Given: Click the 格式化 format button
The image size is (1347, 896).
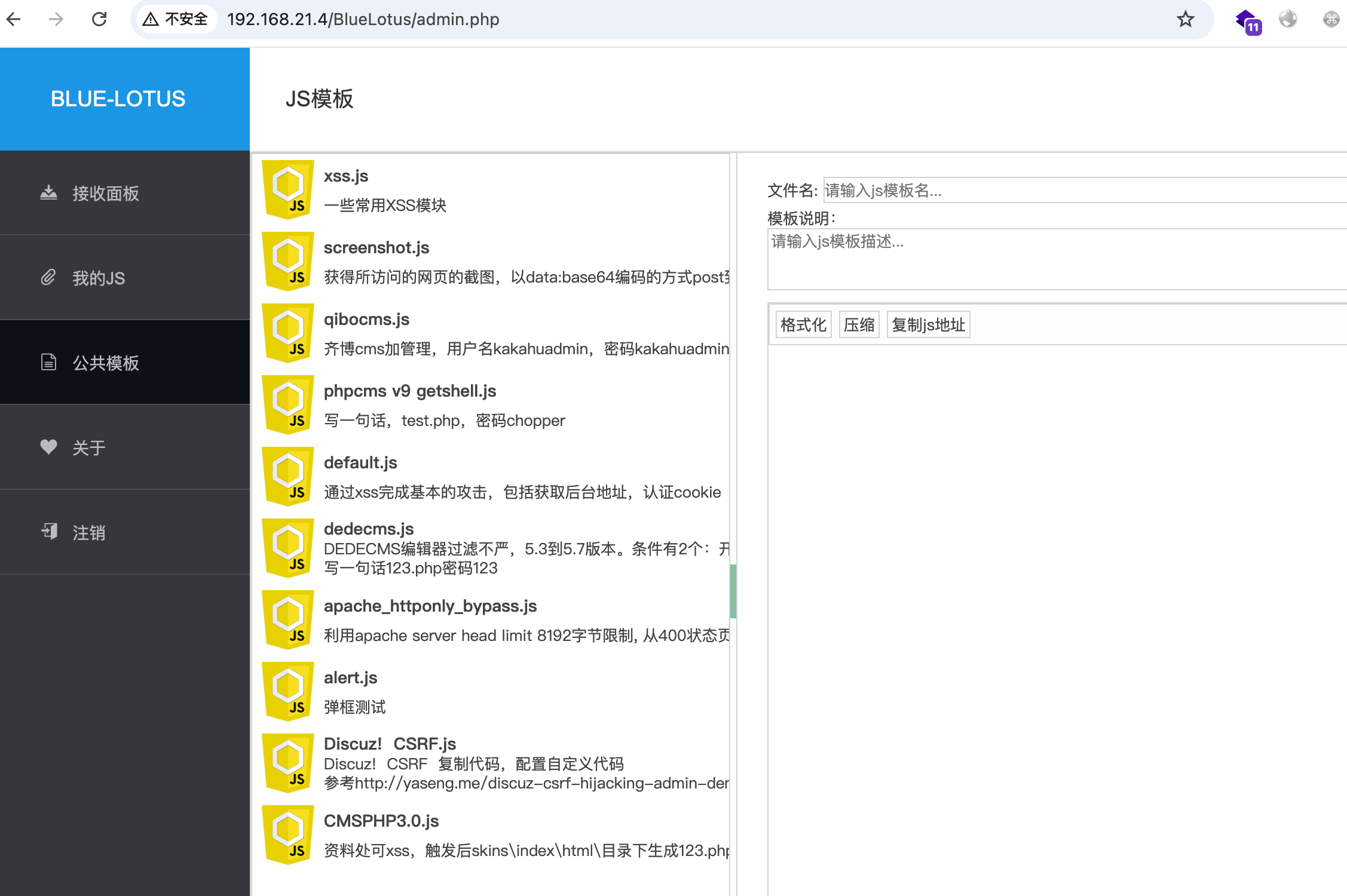Looking at the screenshot, I should coord(803,325).
